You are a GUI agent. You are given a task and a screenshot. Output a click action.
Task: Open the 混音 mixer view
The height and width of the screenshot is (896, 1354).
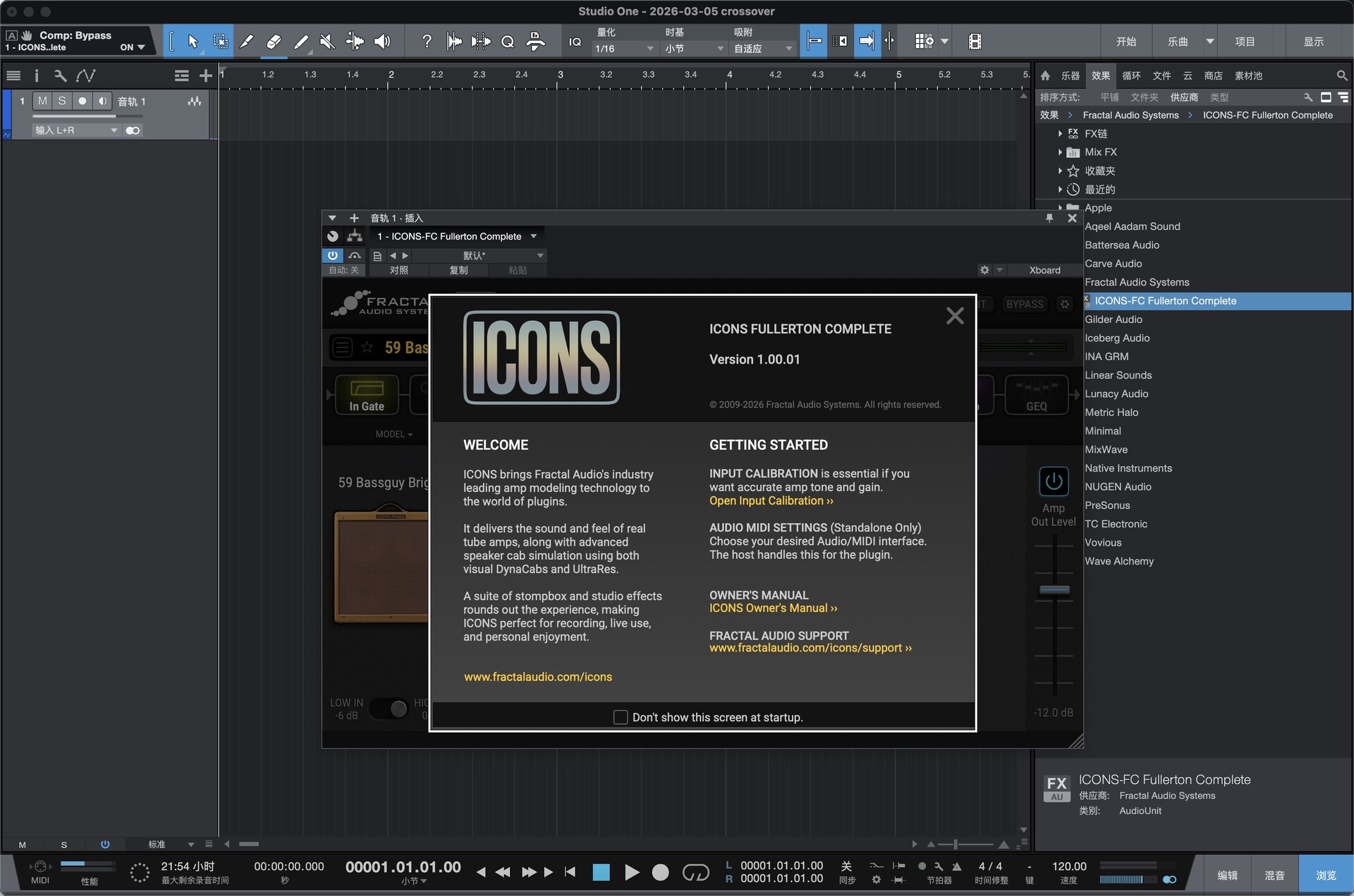click(x=1274, y=875)
